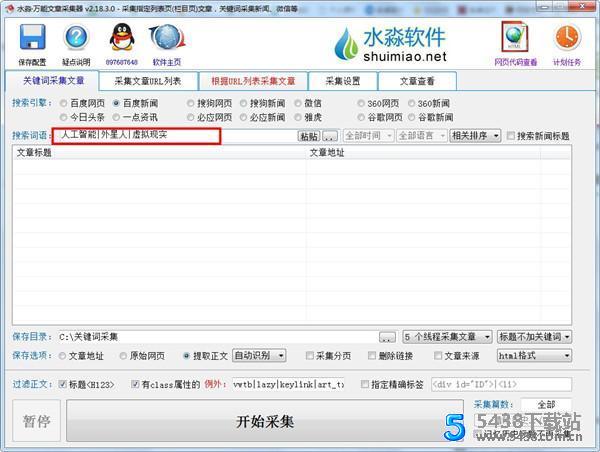Click the browse button next to 粘贴
Image resolution: width=600 pixels, height=452 pixels.
coord(330,136)
